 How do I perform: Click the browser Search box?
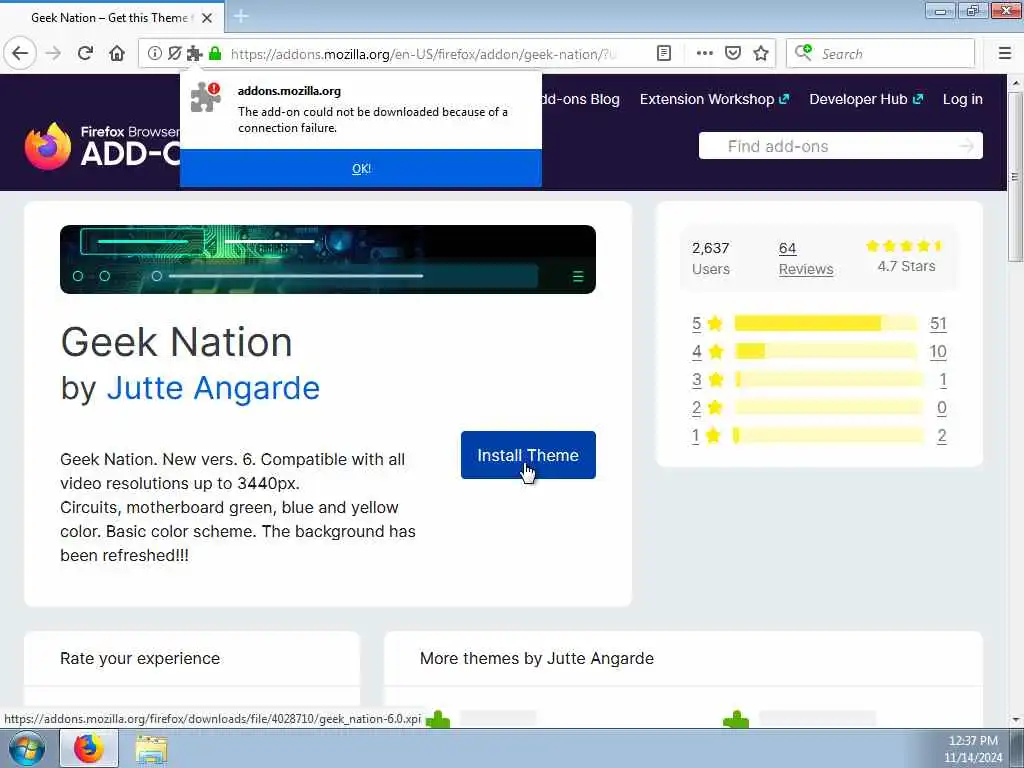880,54
